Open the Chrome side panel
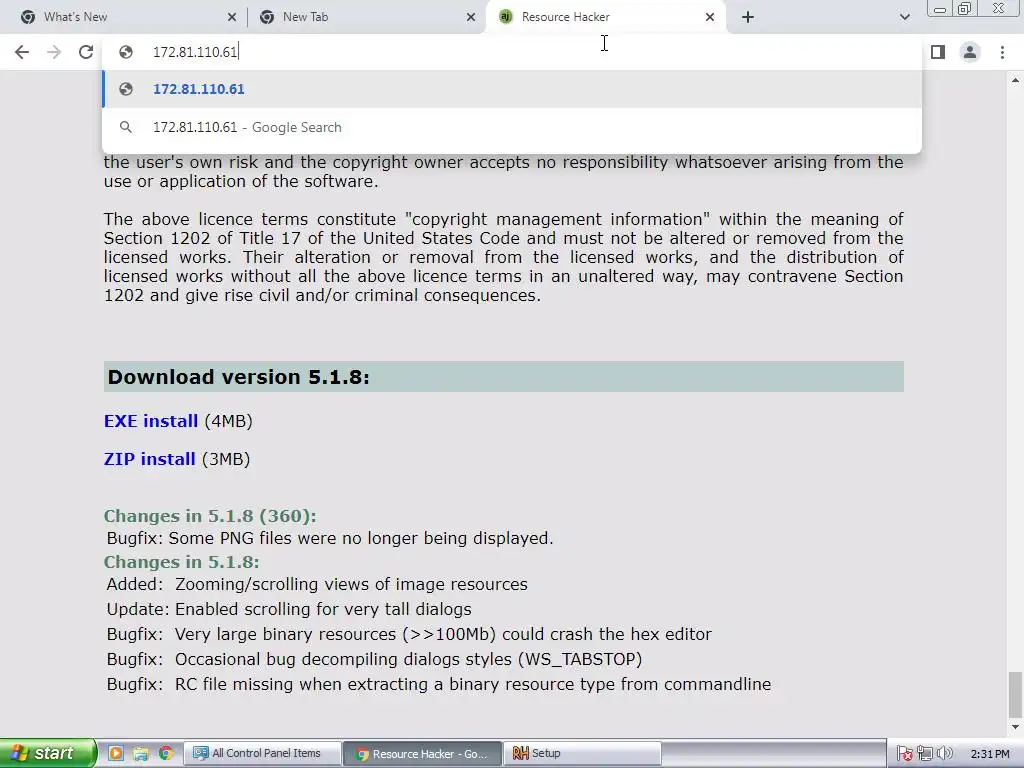This screenshot has width=1024, height=768. tap(938, 52)
